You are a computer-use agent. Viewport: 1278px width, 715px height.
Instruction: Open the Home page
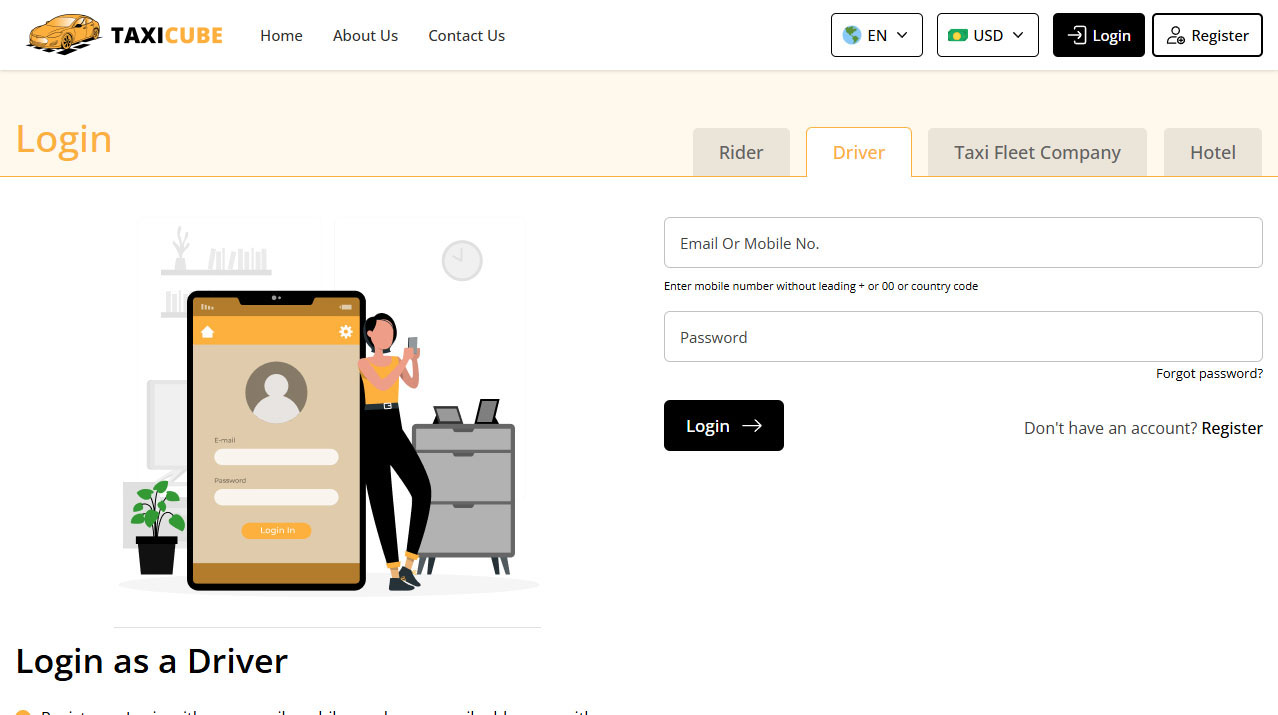click(x=281, y=35)
